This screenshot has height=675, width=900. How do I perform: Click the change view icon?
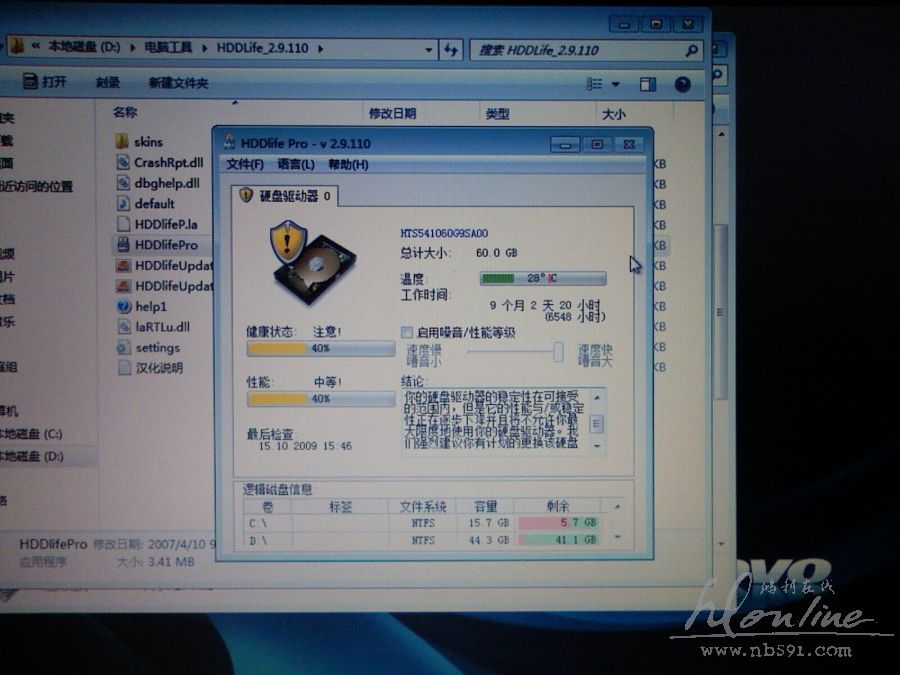pos(594,84)
